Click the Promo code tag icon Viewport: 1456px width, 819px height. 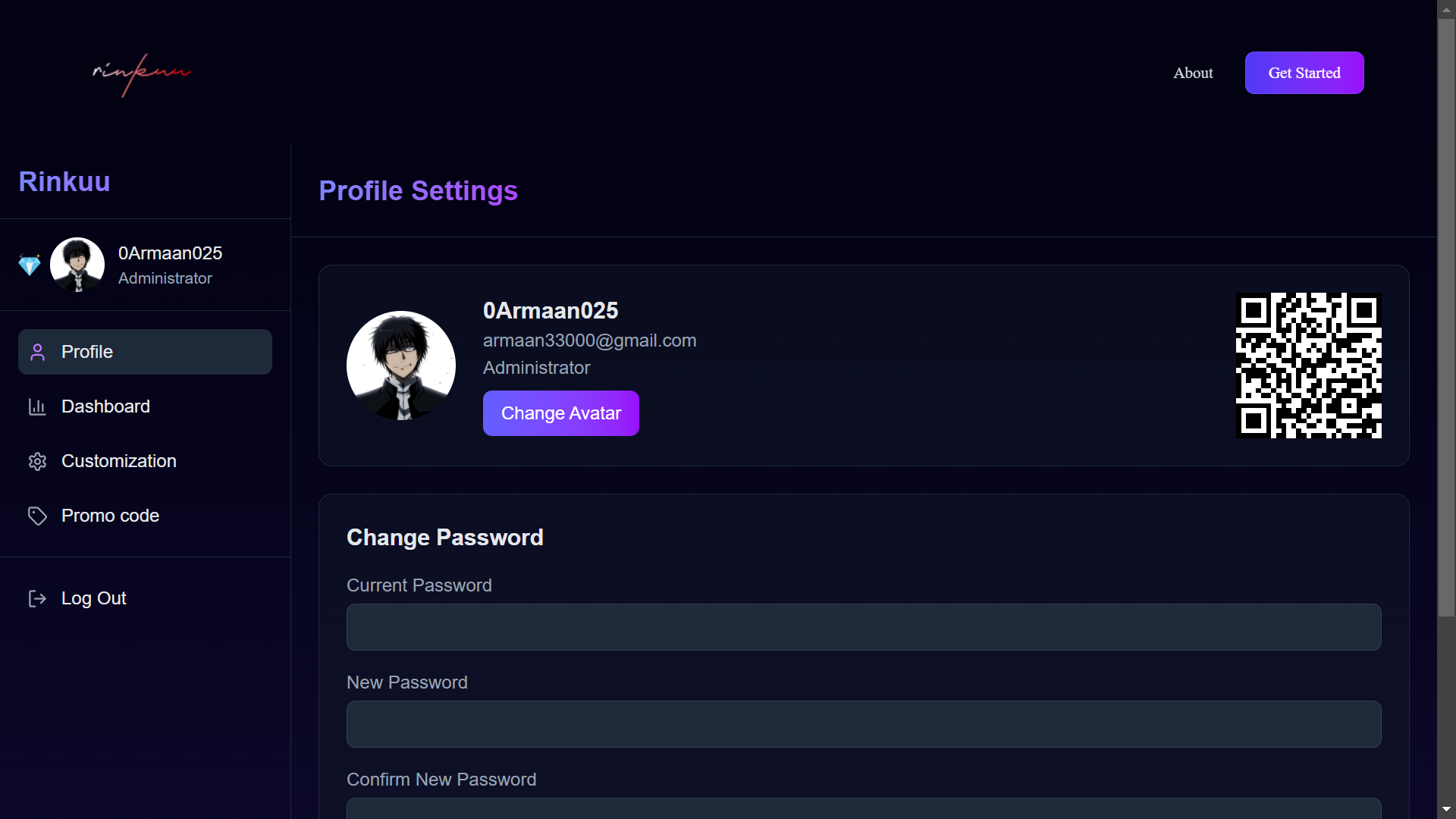coord(37,516)
